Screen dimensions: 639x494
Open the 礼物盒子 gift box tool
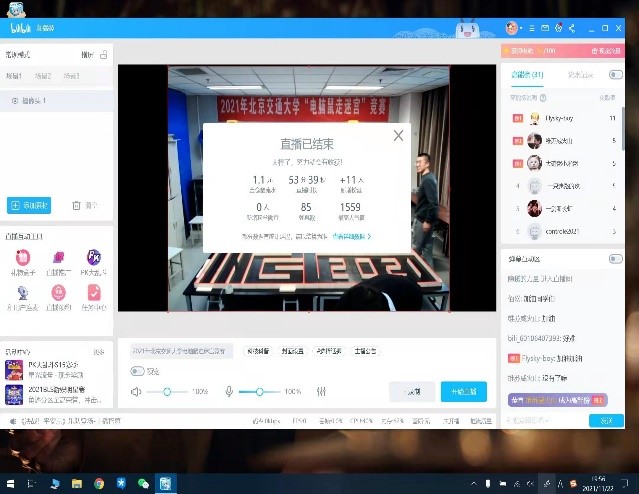(x=23, y=263)
